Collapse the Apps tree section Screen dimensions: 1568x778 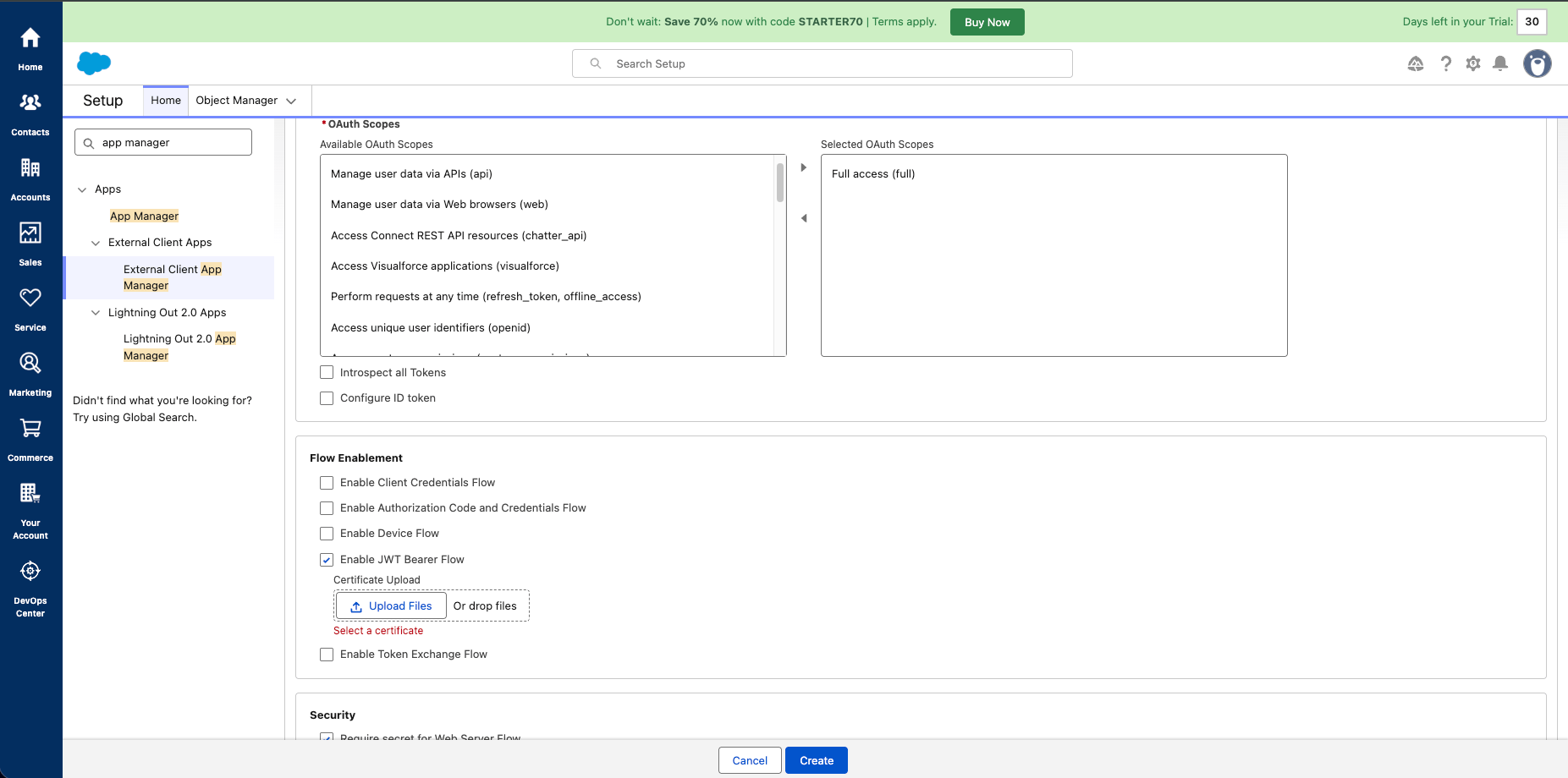[82, 189]
